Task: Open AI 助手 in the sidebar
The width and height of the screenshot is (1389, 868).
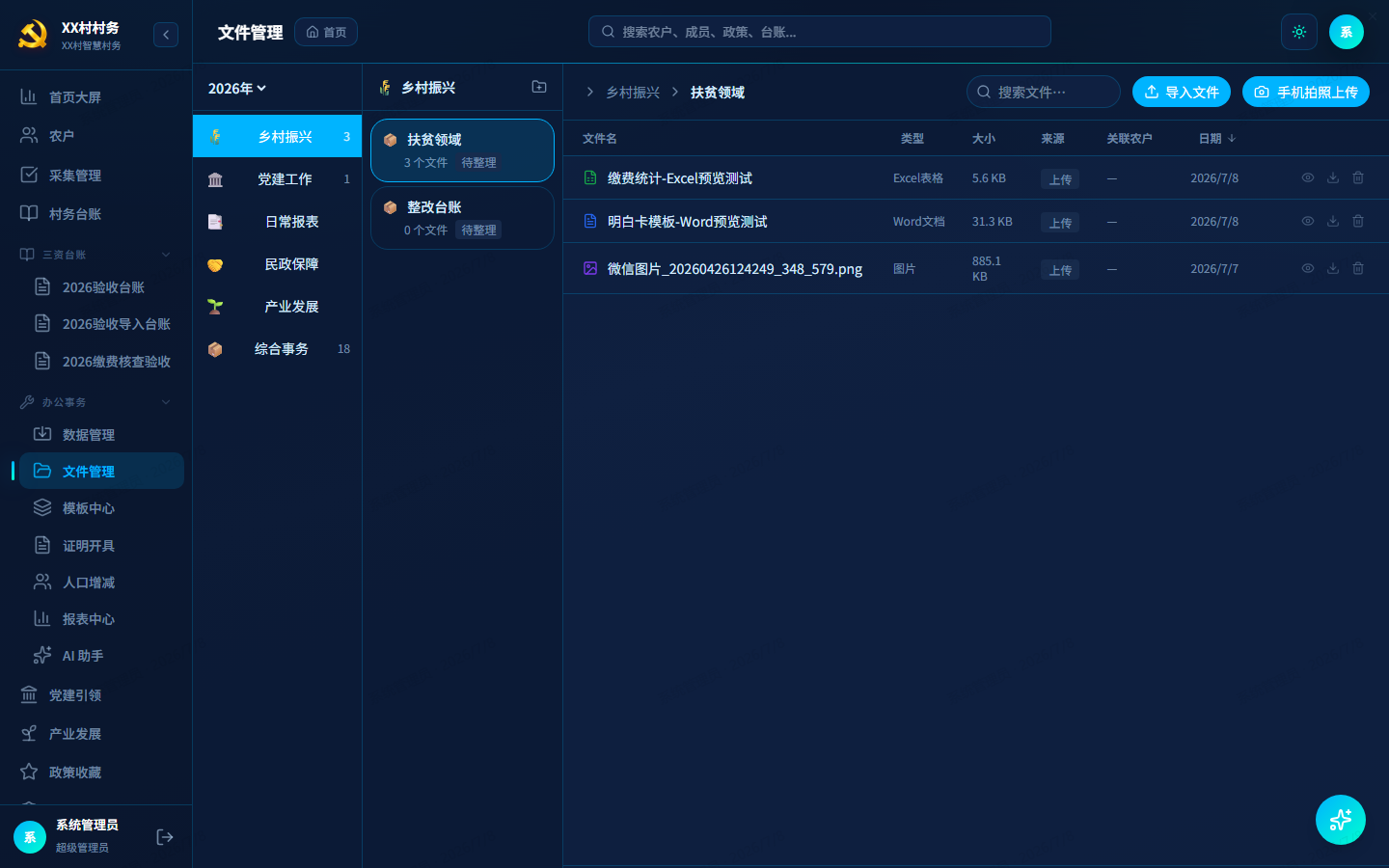Action: pyautogui.click(x=102, y=656)
